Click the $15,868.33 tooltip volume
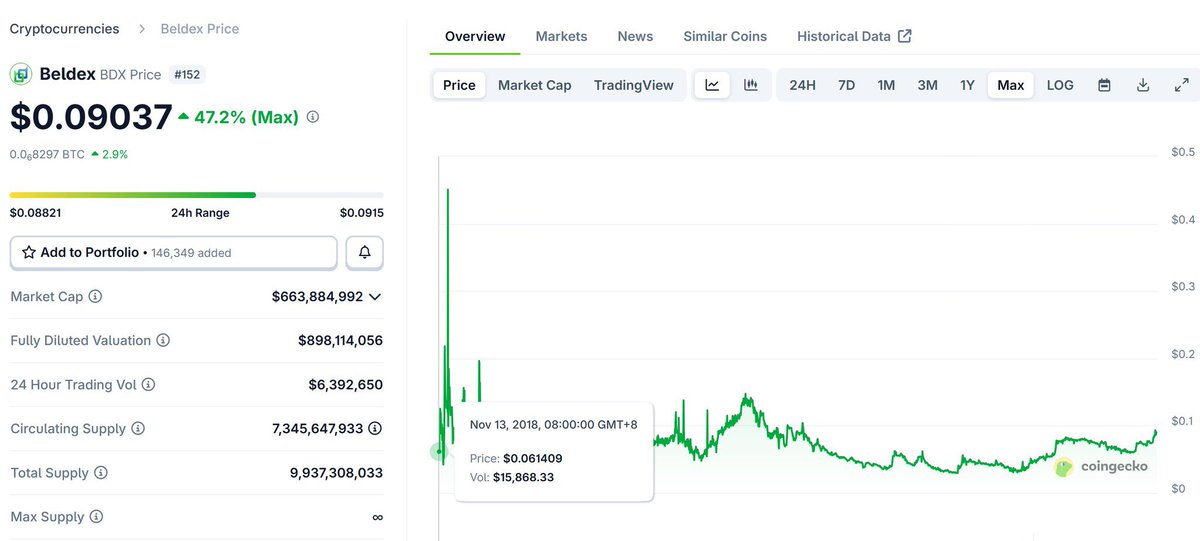The height and width of the screenshot is (541, 1200). point(523,477)
